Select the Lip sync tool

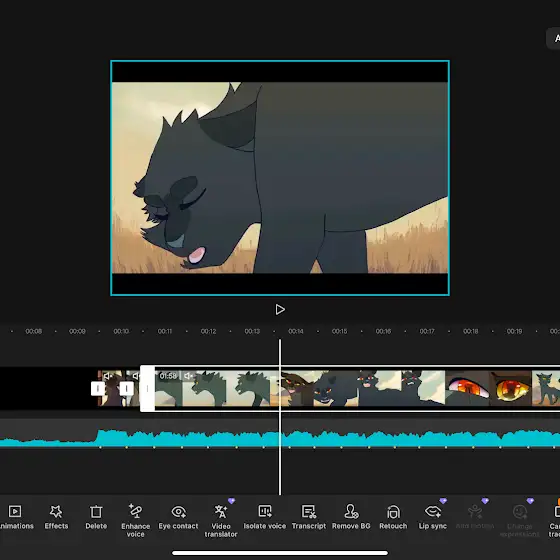point(432,516)
